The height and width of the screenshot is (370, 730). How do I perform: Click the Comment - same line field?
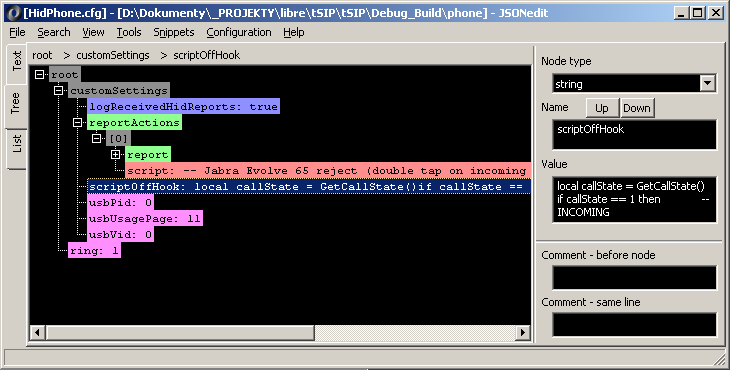pos(634,324)
